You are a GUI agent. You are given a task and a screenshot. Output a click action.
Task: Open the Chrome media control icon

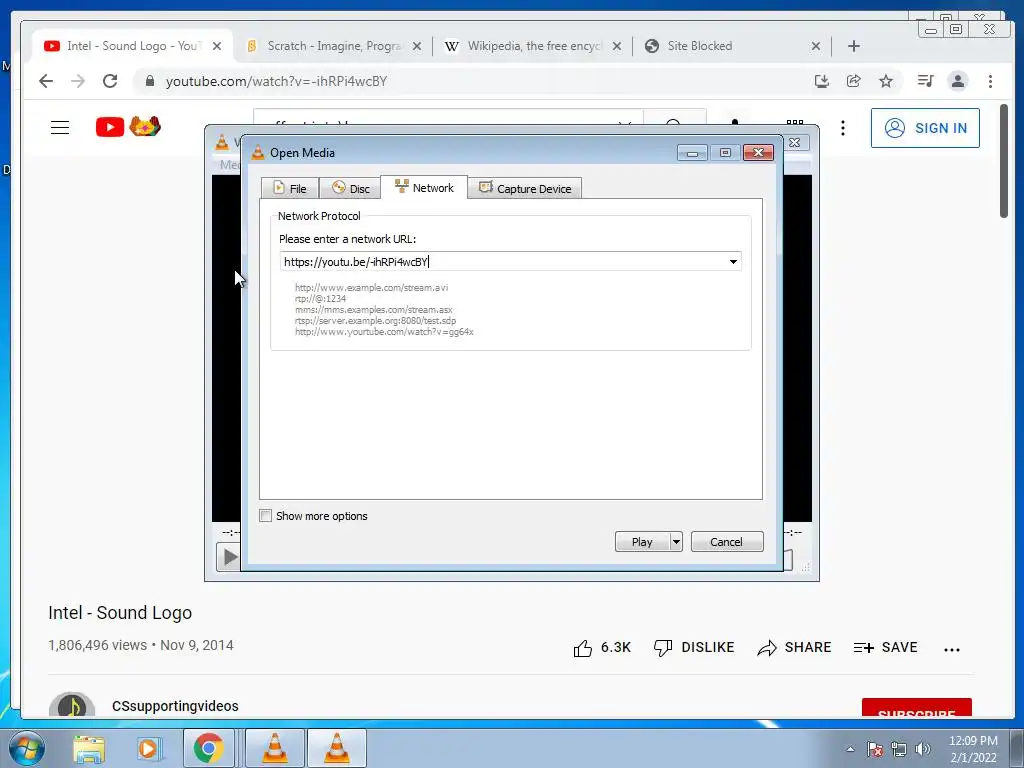(x=925, y=81)
